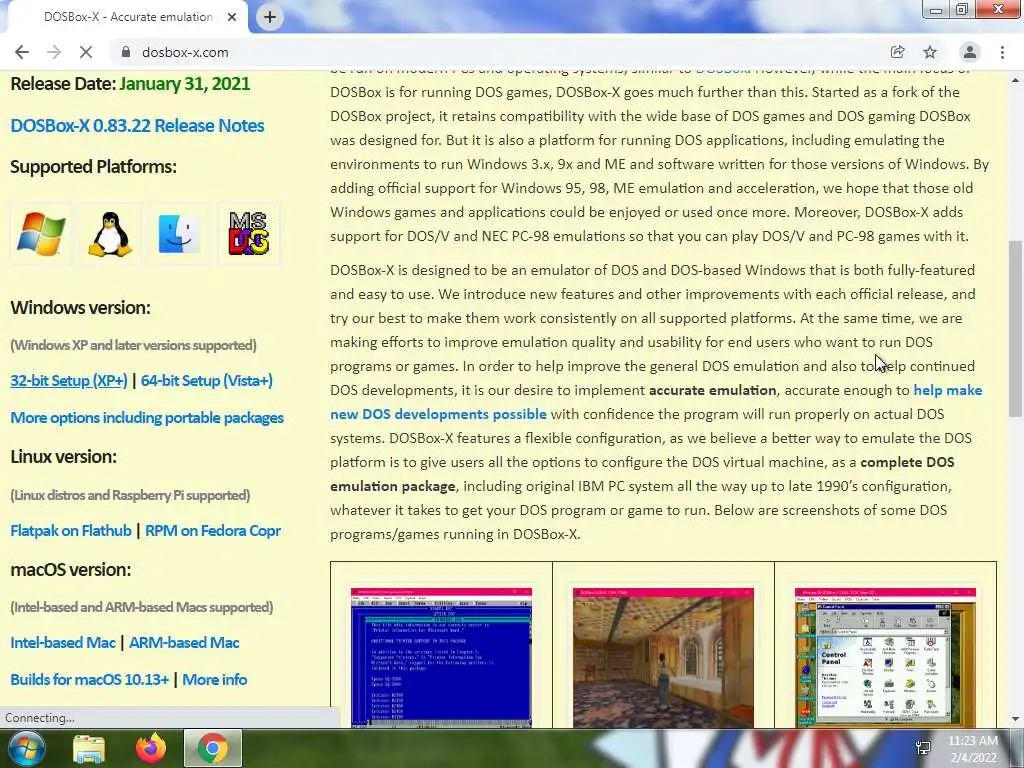Launch Firefox from the taskbar
The image size is (1024, 768).
coord(151,748)
